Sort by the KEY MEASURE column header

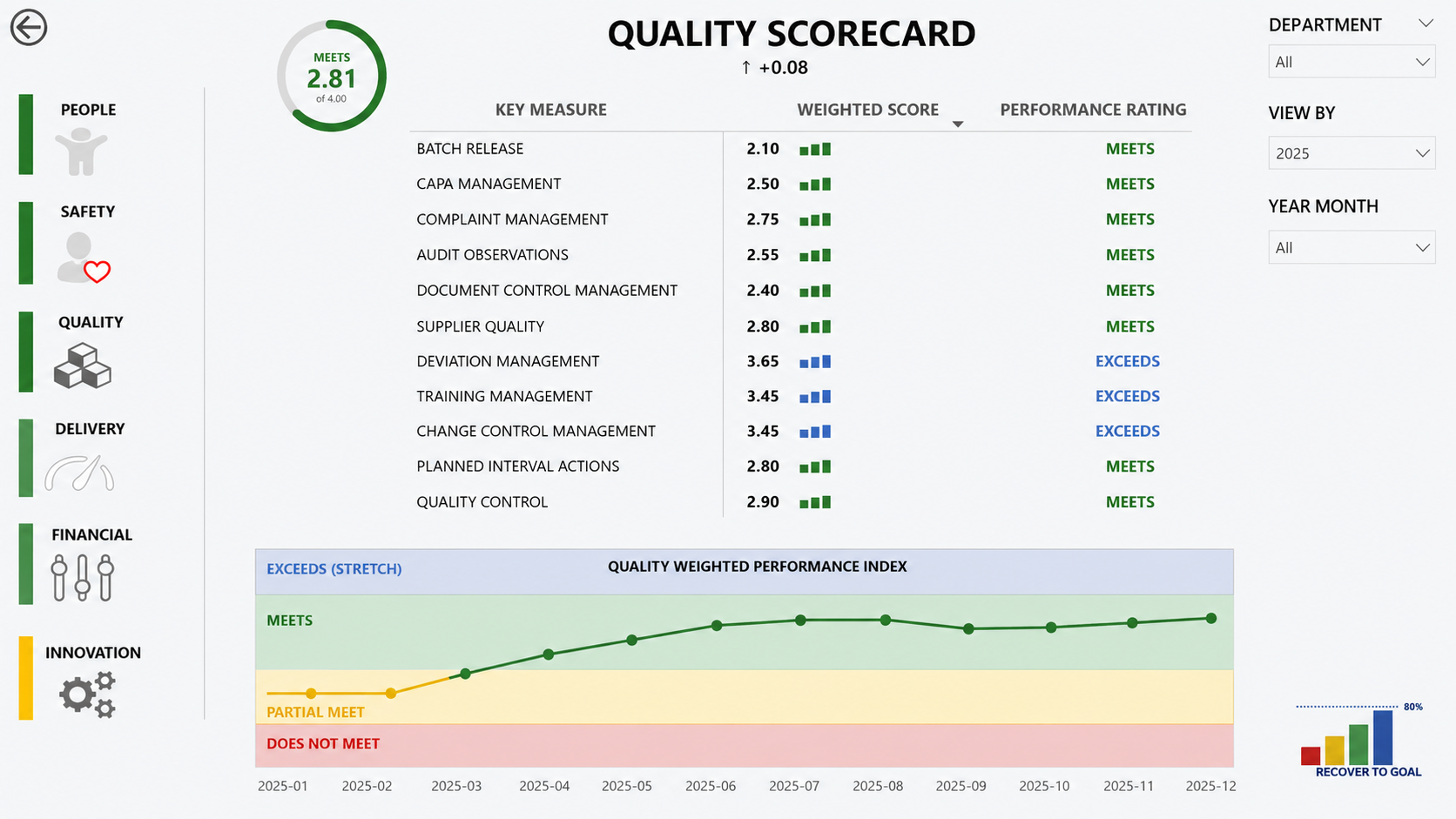tap(551, 110)
